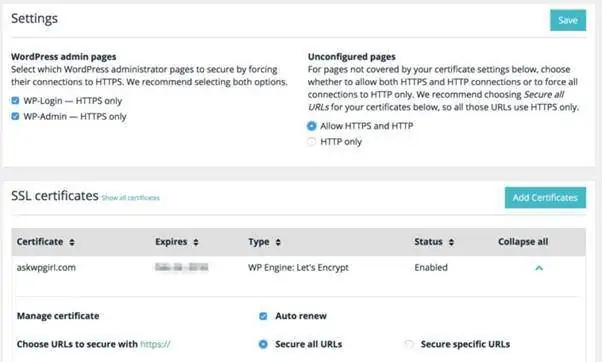Click the Certificate column header label
Viewport: 602px width, 362px height.
click(x=40, y=242)
